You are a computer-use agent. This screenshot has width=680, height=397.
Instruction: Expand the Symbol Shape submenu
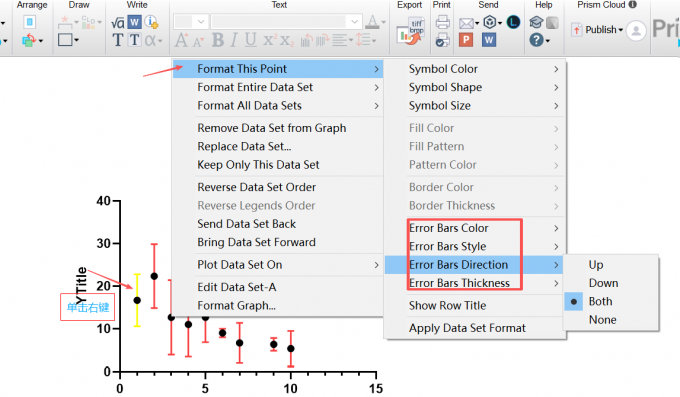556,87
